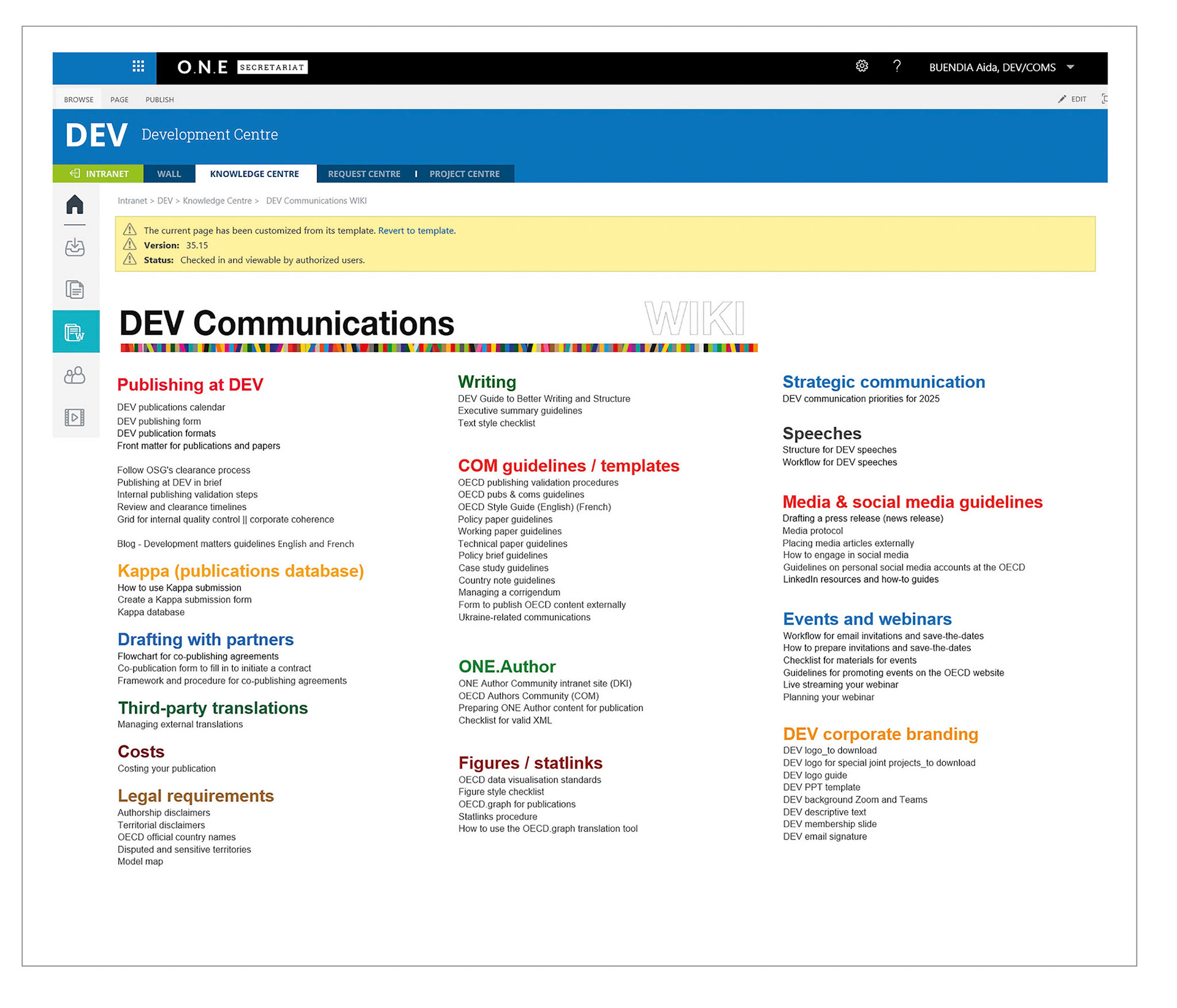The image size is (1177, 1008).
Task: Open the PUBLISH ribbon tab
Action: click(x=159, y=99)
